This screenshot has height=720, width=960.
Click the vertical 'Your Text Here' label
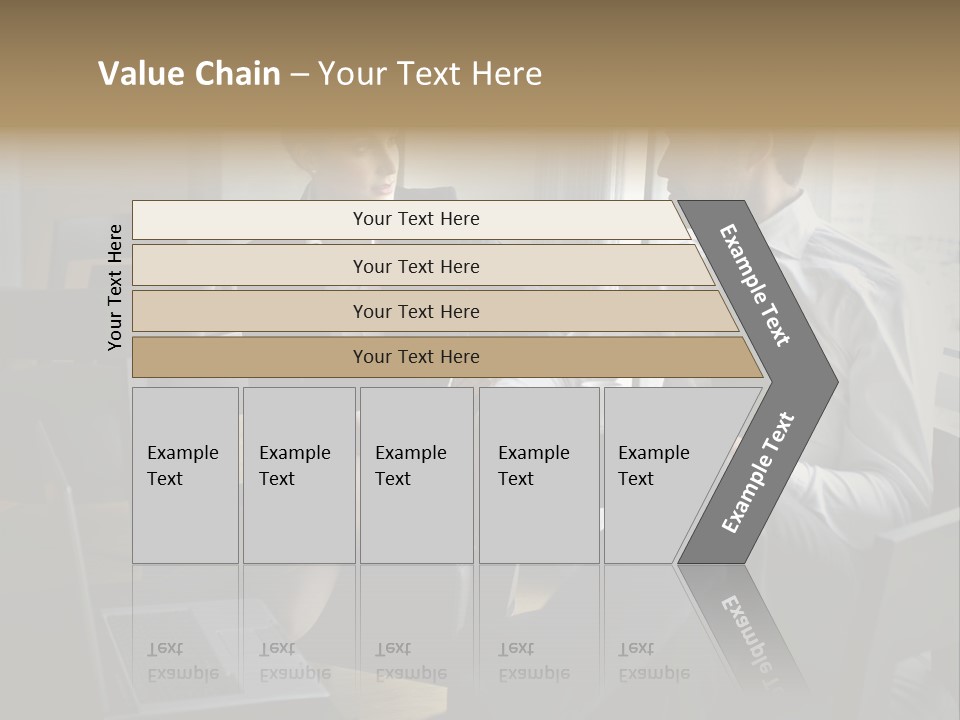coord(115,287)
